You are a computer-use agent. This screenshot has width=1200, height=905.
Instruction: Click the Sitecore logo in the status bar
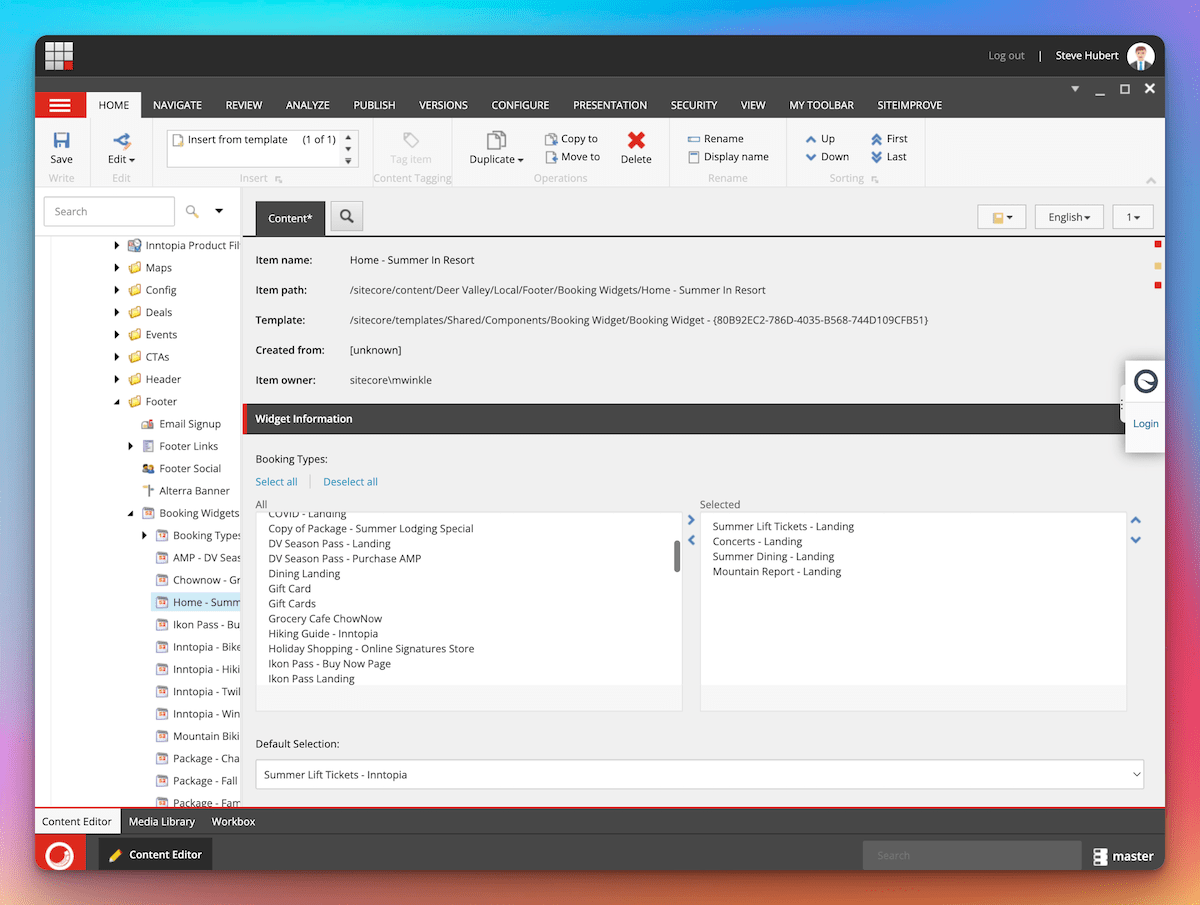pos(59,854)
